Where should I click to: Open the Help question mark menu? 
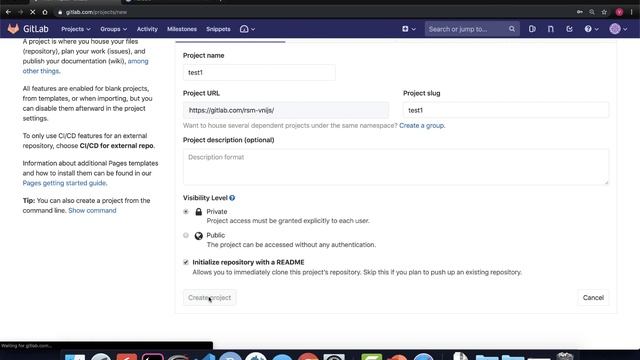tap(591, 29)
